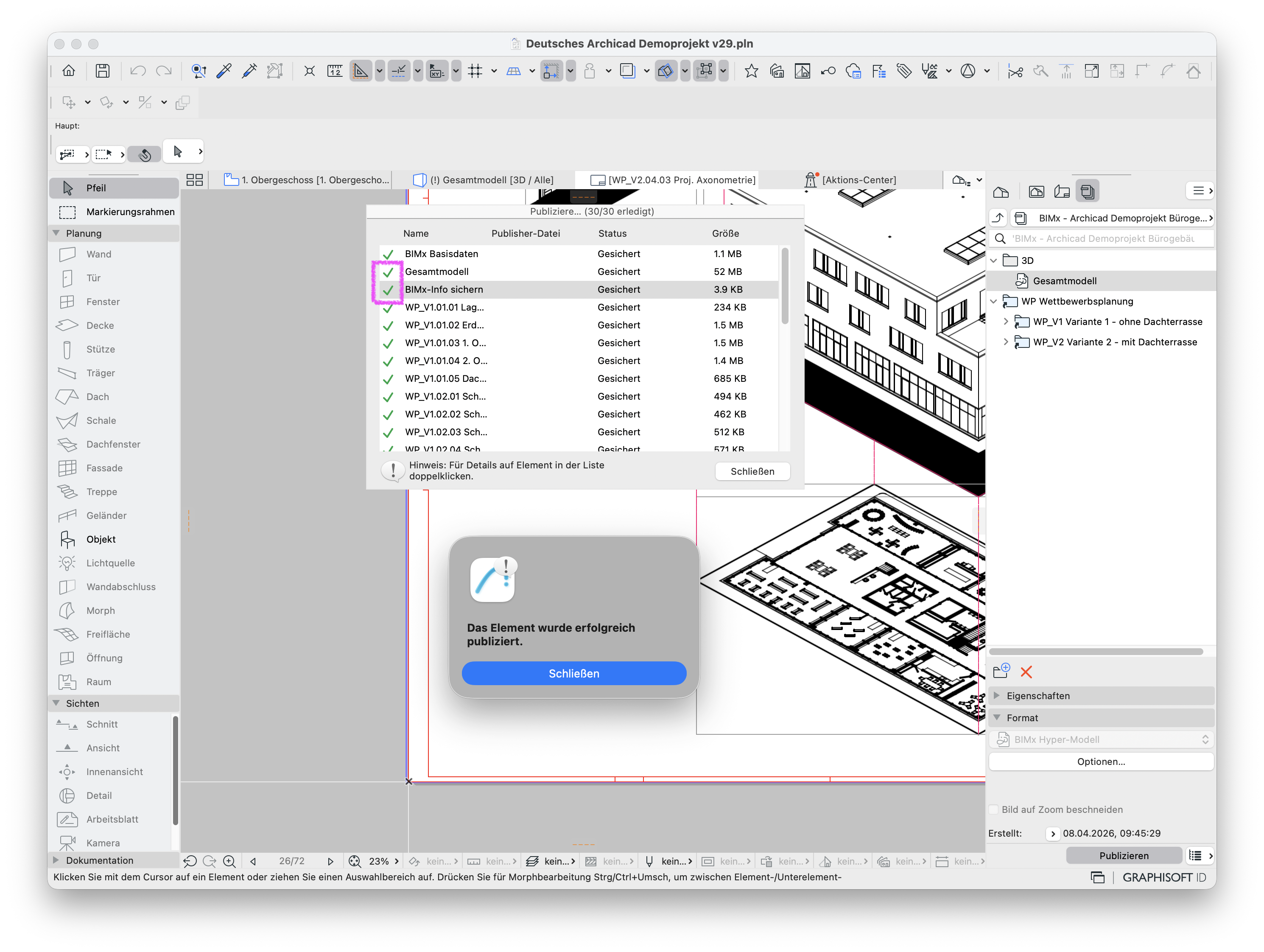Click Schließen in the Publiziere dialog
The width and height of the screenshot is (1264, 952).
coord(752,471)
